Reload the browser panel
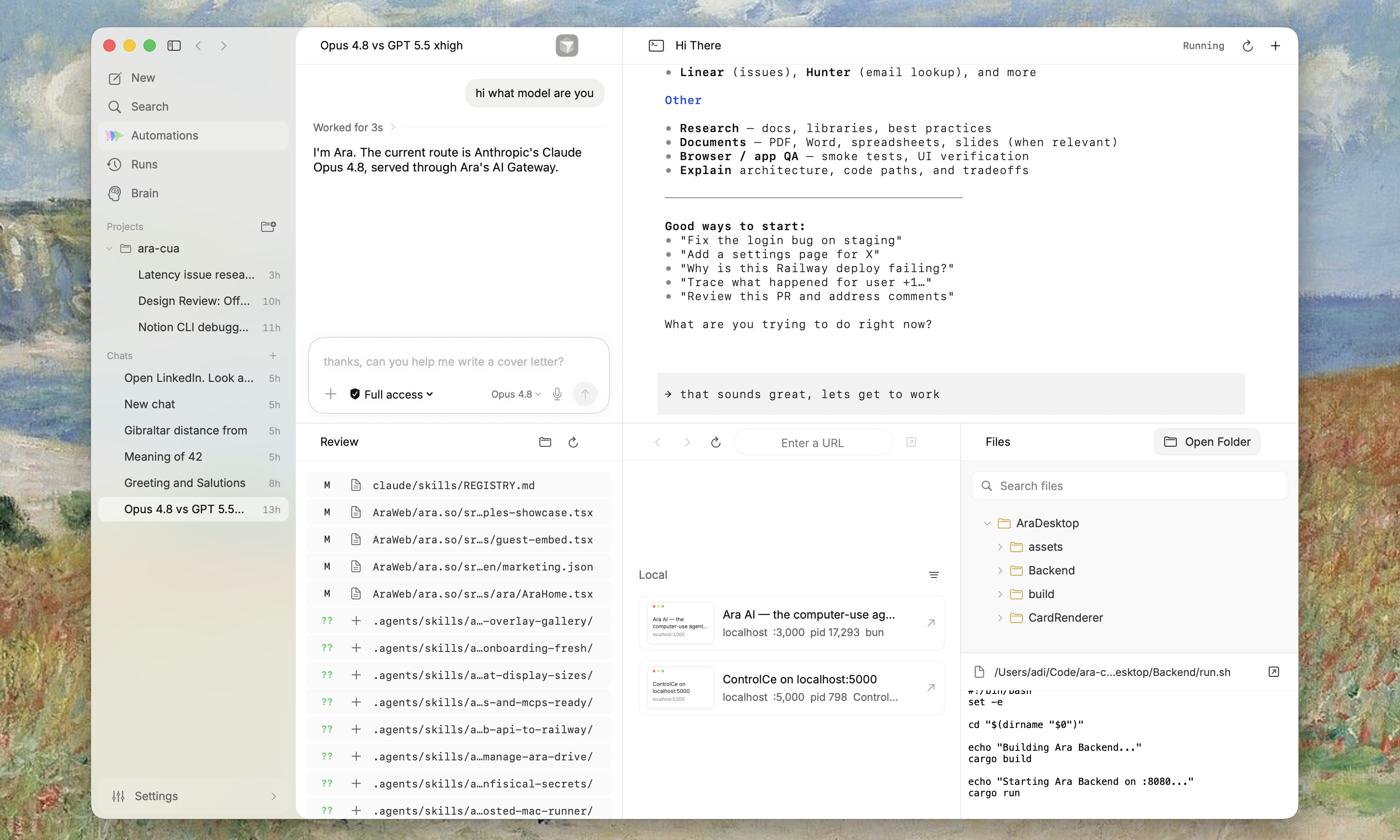The width and height of the screenshot is (1400, 840). click(715, 442)
